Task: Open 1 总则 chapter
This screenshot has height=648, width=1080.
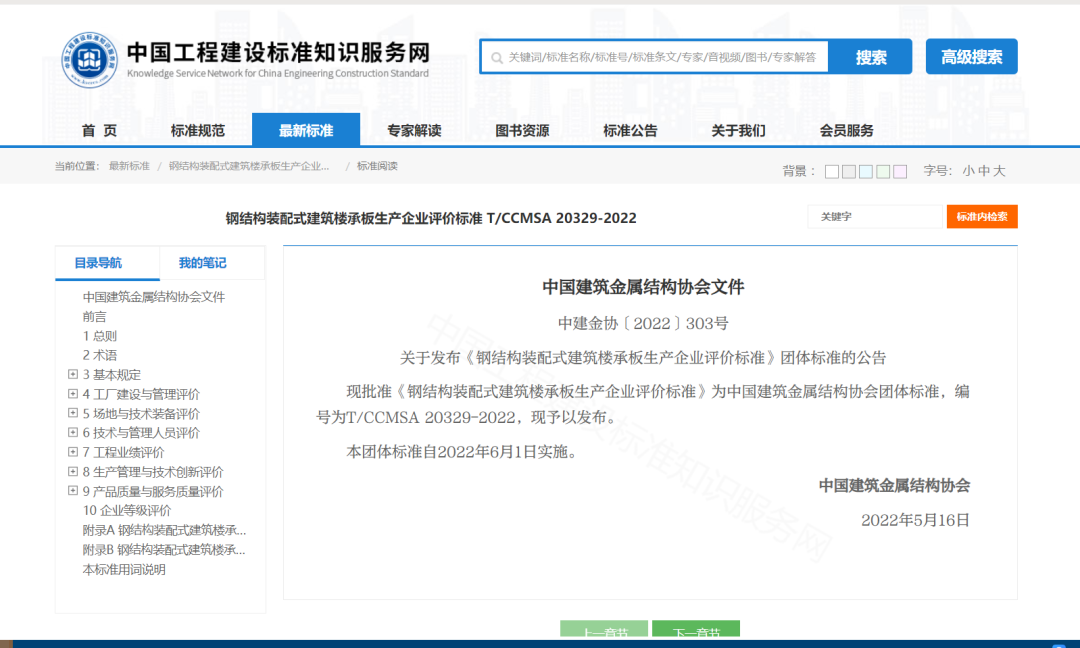Action: [100, 336]
